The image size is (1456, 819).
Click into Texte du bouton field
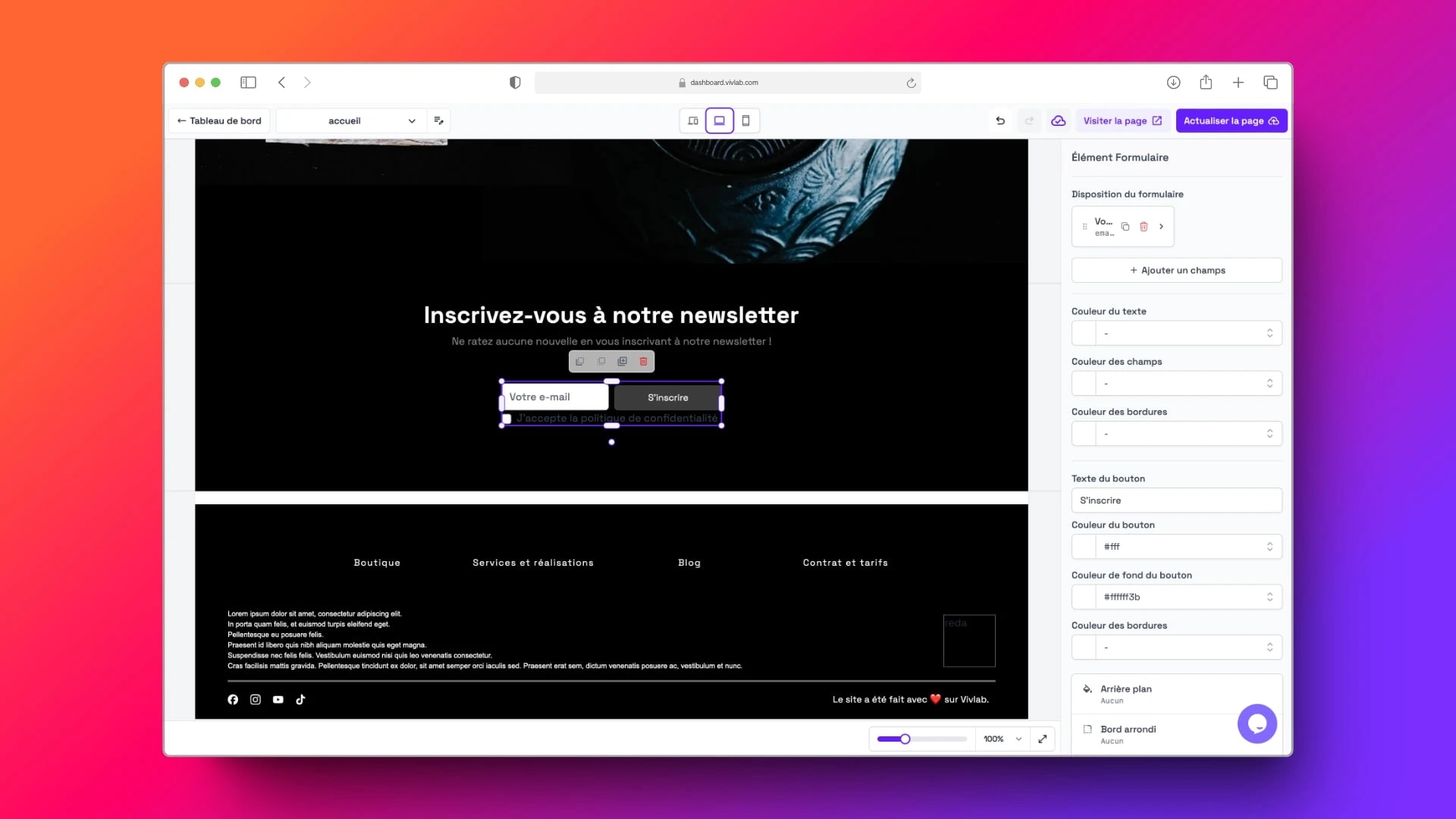pyautogui.click(x=1176, y=500)
